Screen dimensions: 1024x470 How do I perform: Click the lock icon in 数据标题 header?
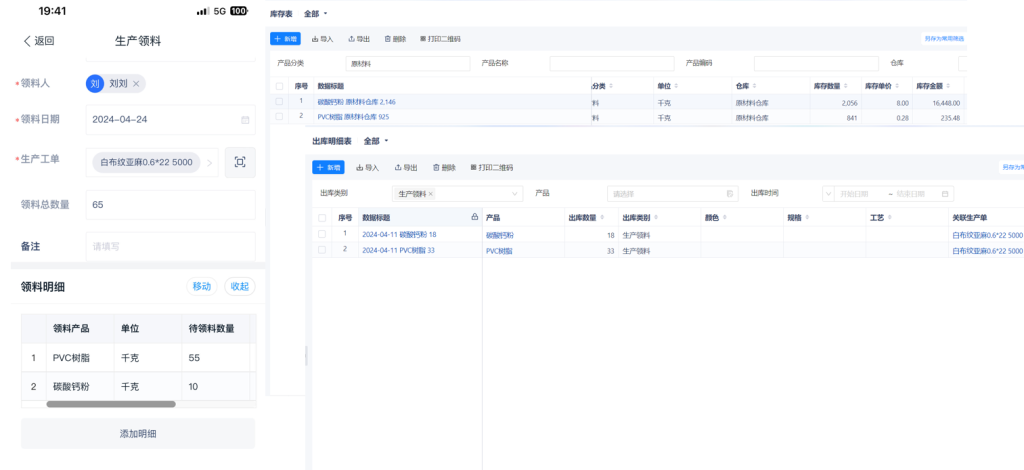[474, 217]
